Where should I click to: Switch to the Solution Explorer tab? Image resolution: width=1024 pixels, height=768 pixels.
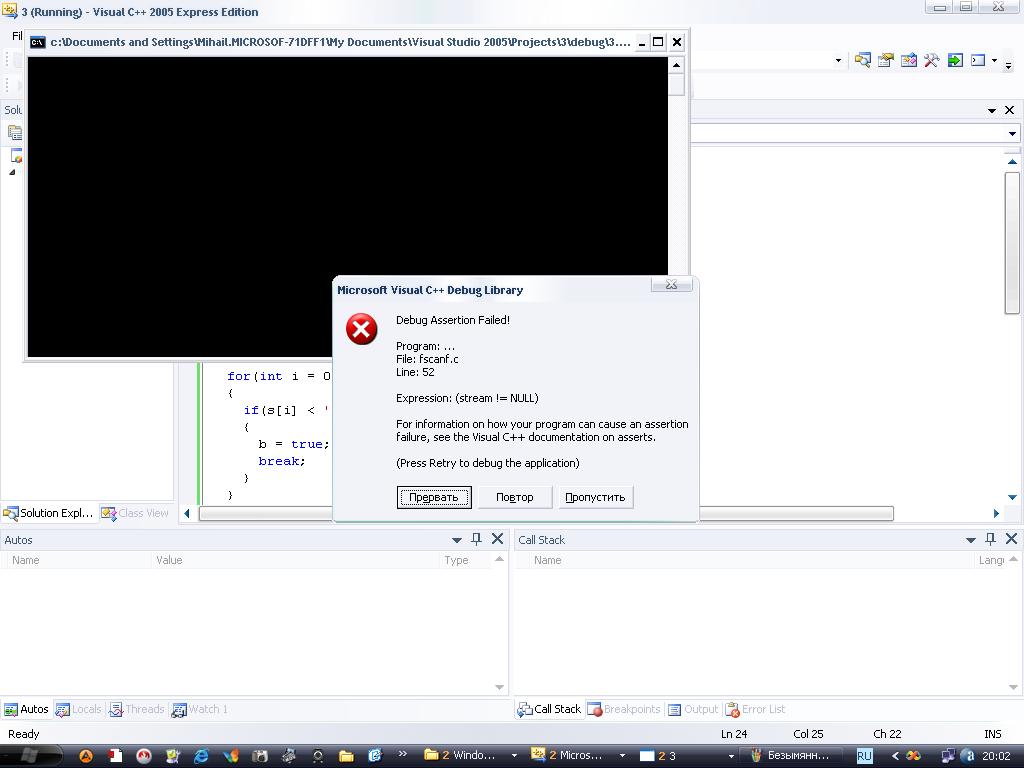click(49, 513)
